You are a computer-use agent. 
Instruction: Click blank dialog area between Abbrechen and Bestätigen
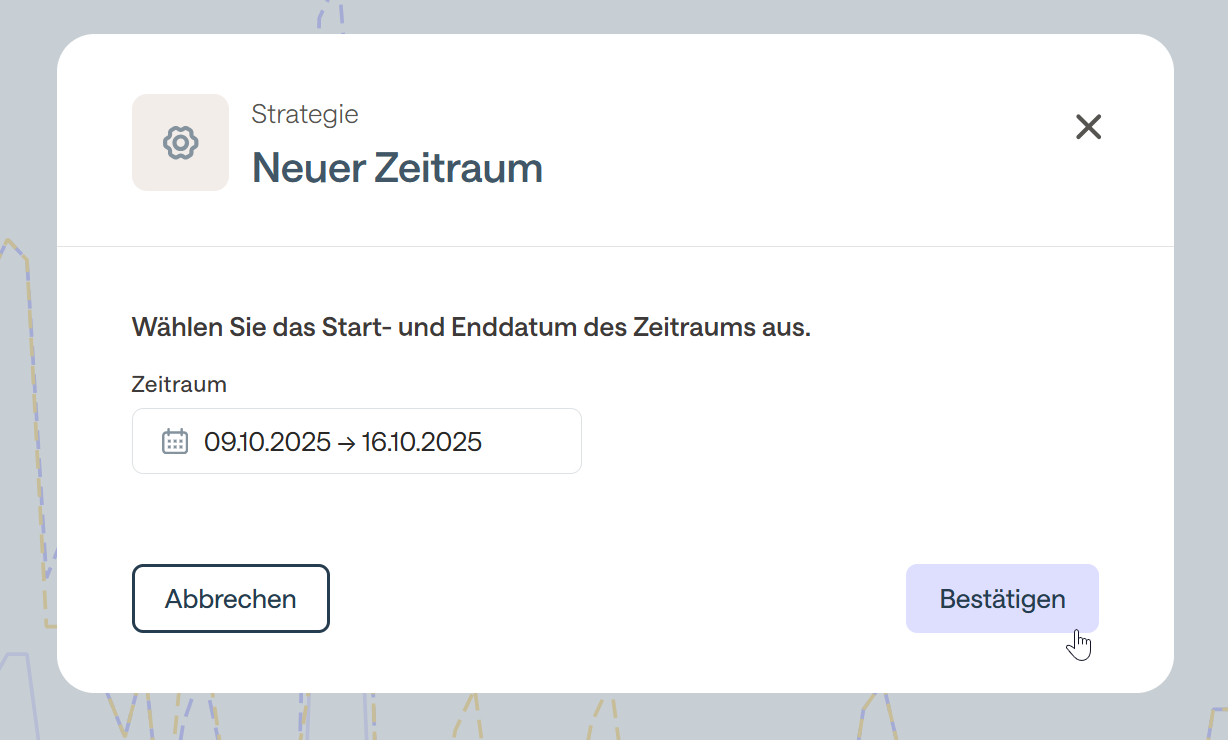tap(615, 599)
